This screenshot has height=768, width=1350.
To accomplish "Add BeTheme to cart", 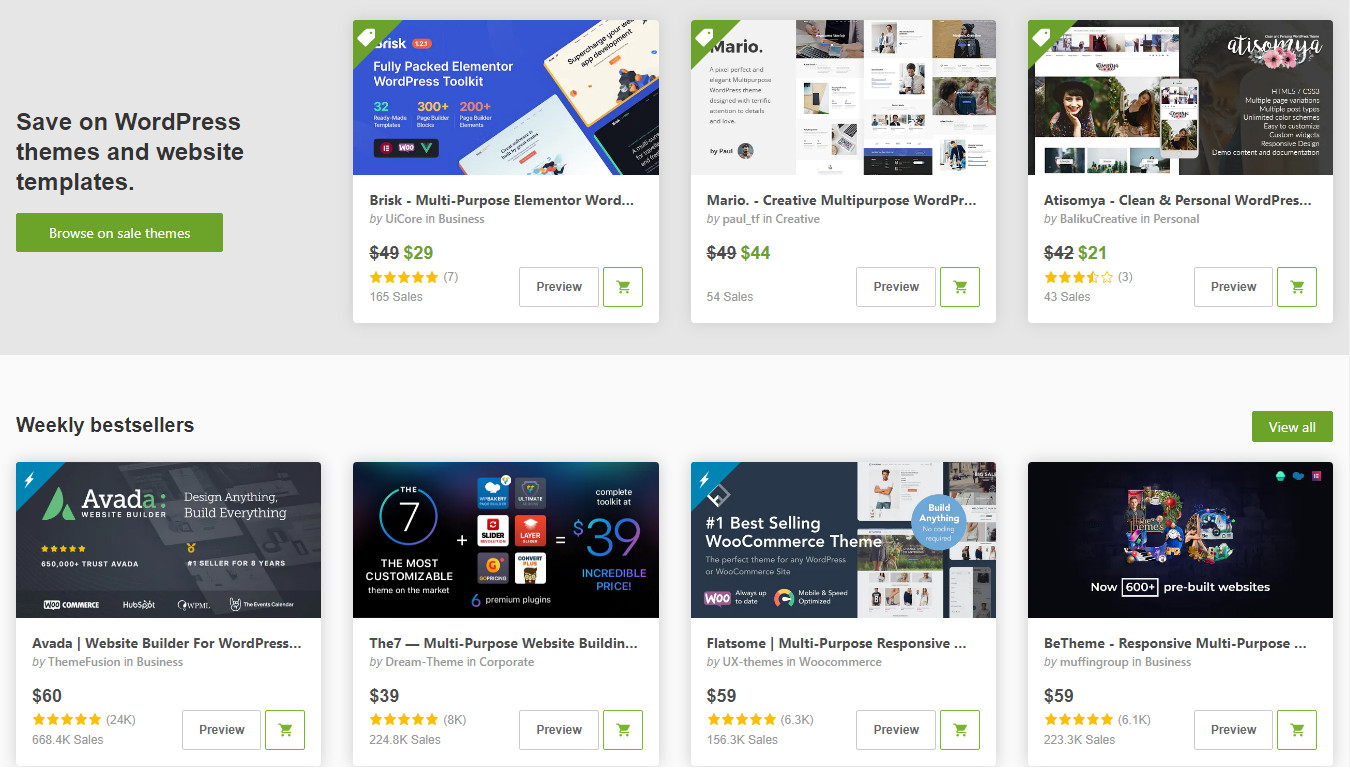I will point(1297,730).
